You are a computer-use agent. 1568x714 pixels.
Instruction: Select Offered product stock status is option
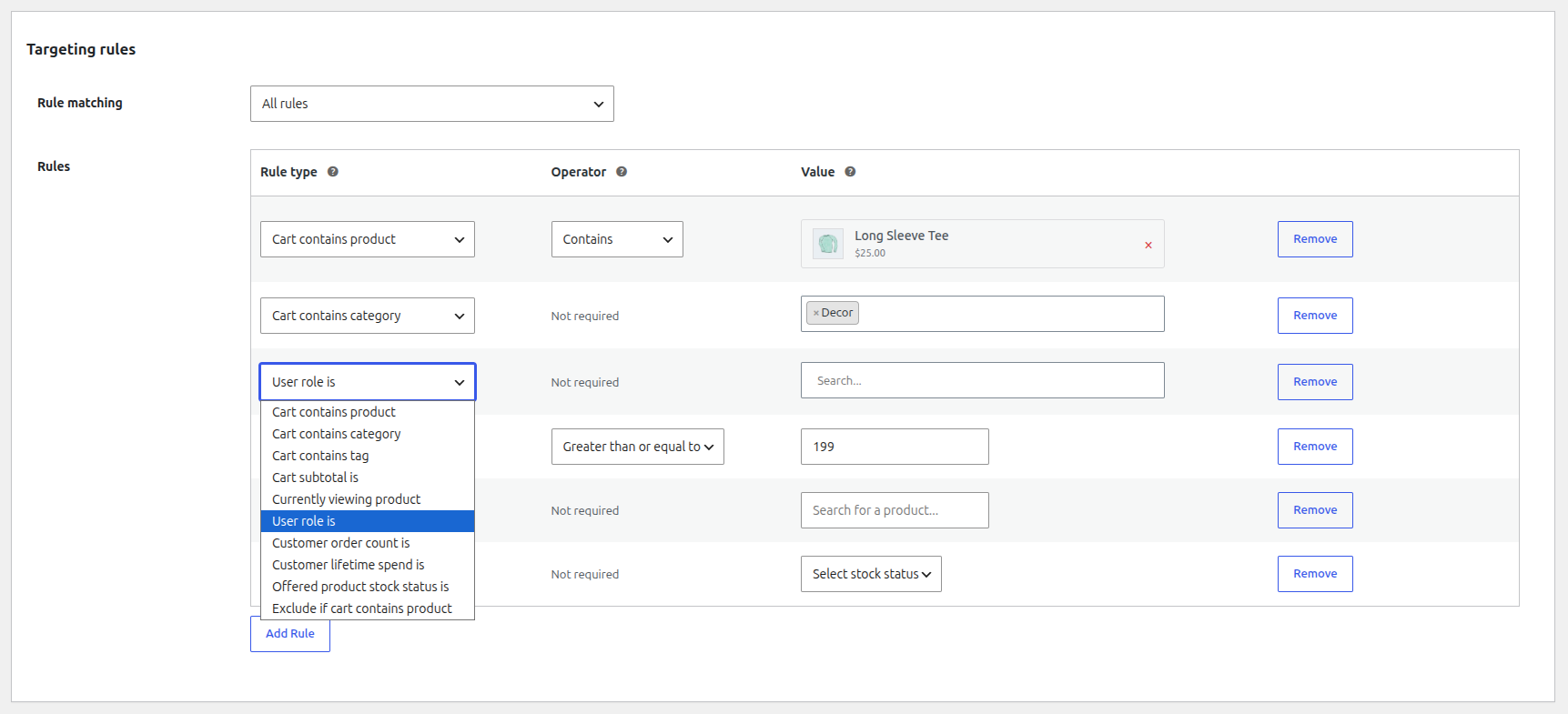368,587
